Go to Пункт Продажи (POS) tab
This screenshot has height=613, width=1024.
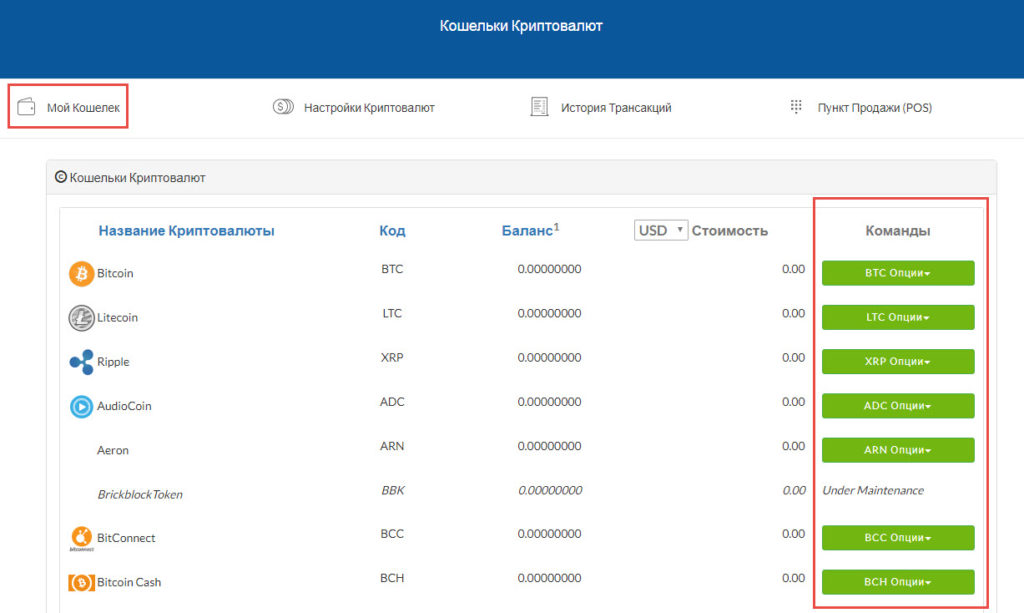tap(861, 107)
